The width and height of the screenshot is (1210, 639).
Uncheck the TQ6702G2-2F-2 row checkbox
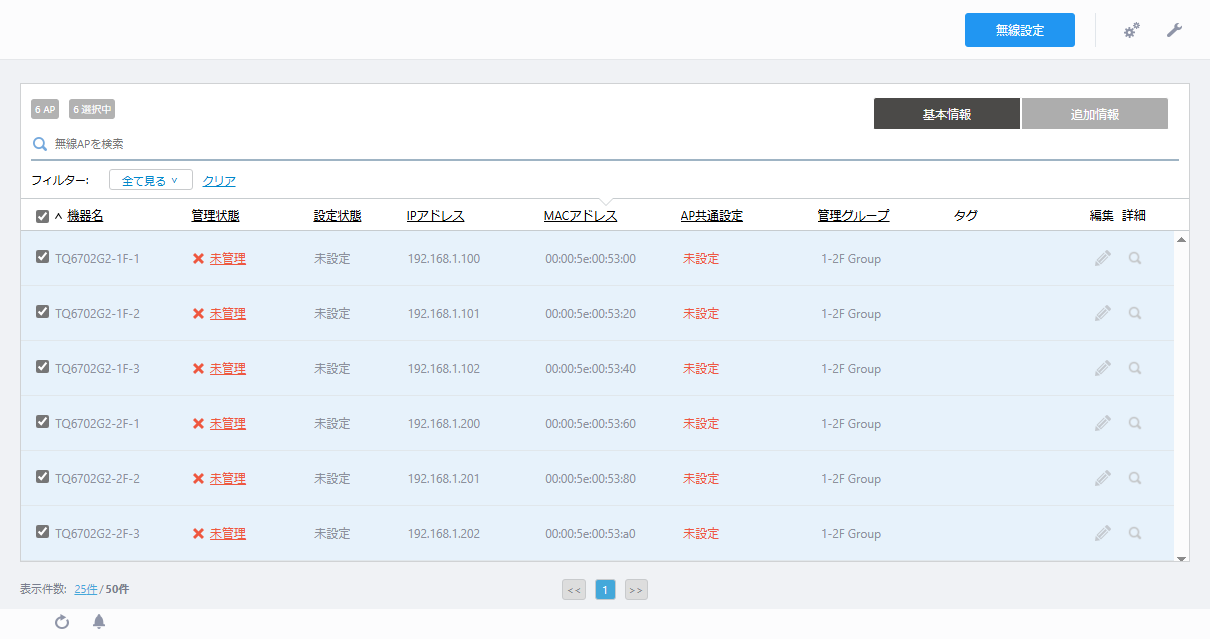[x=42, y=477]
